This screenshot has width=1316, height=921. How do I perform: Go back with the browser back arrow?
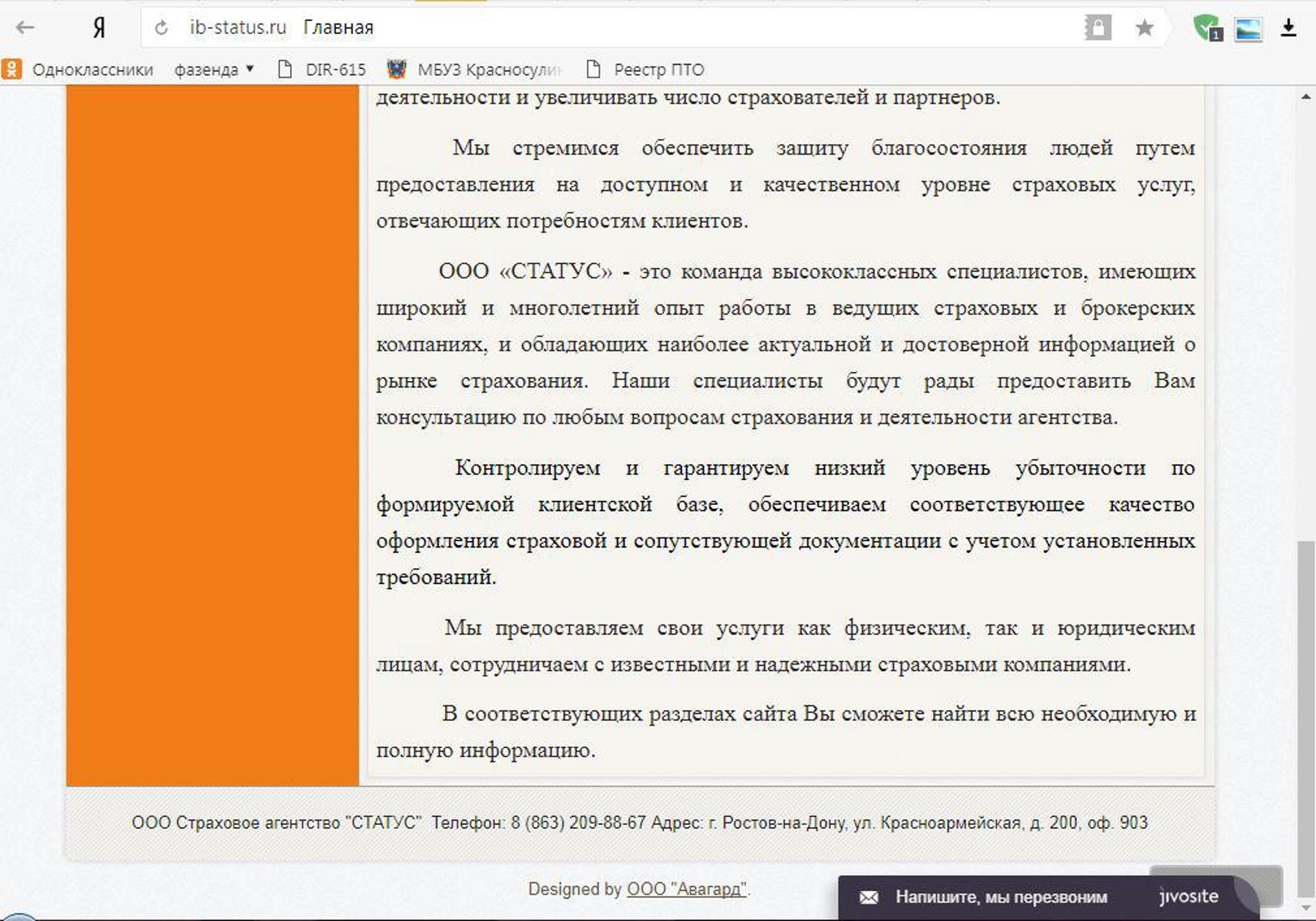[x=25, y=27]
